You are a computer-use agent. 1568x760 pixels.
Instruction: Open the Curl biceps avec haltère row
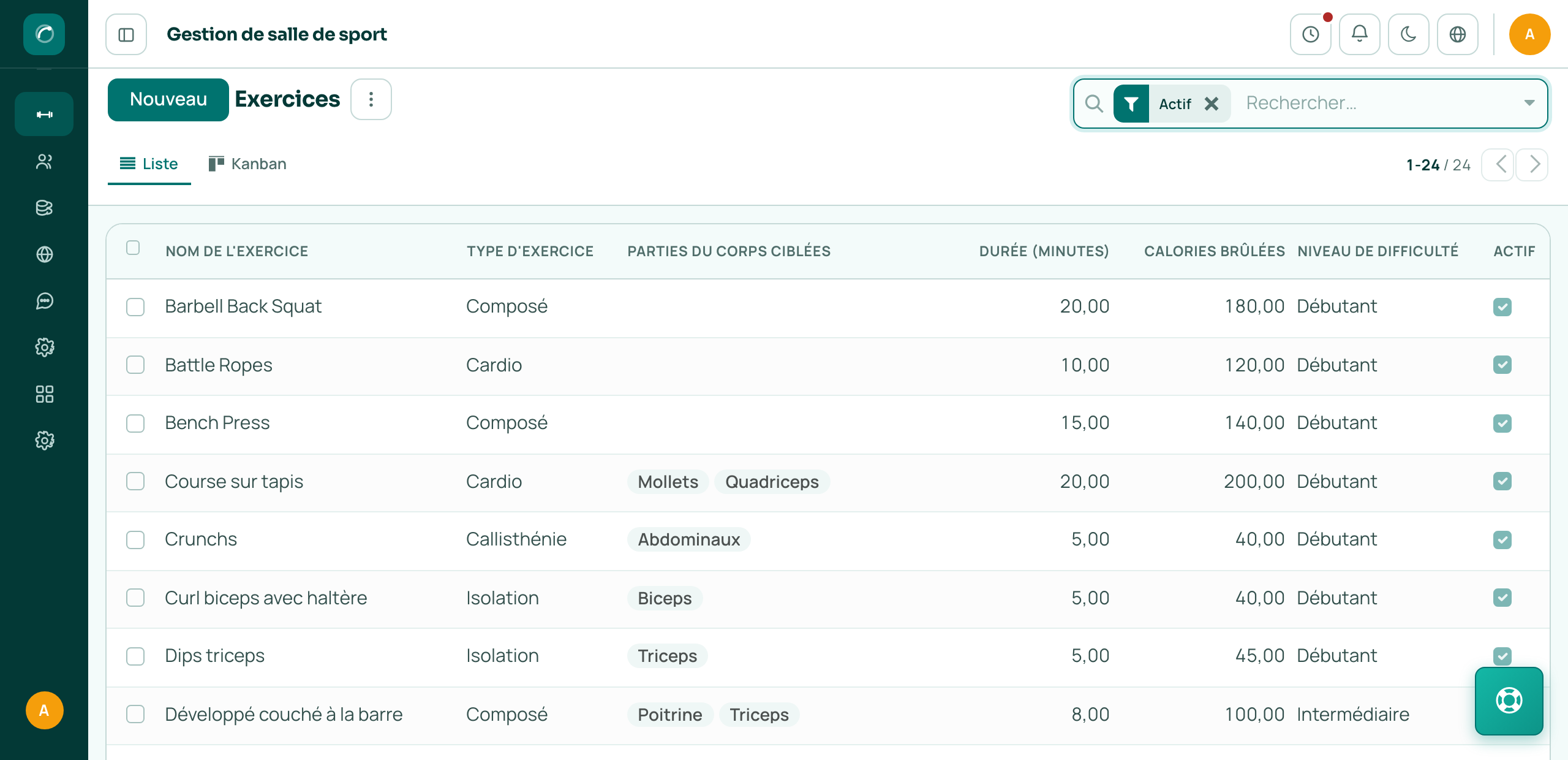[828, 598]
